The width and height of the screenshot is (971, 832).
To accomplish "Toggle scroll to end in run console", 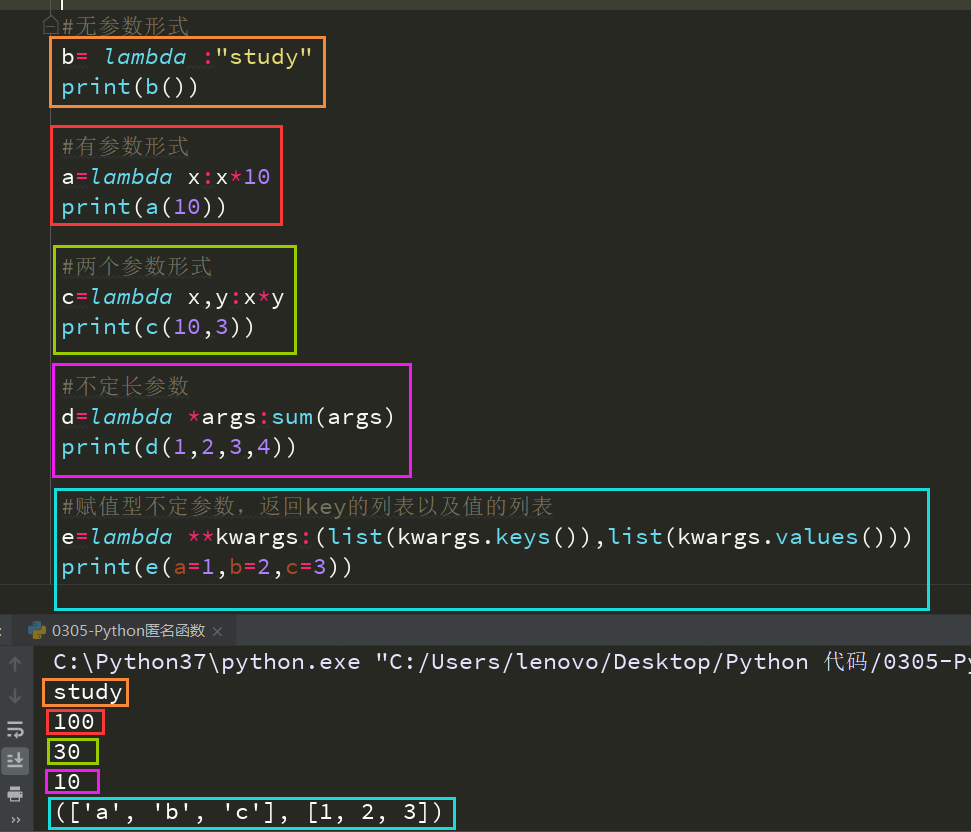I will pyautogui.click(x=15, y=761).
